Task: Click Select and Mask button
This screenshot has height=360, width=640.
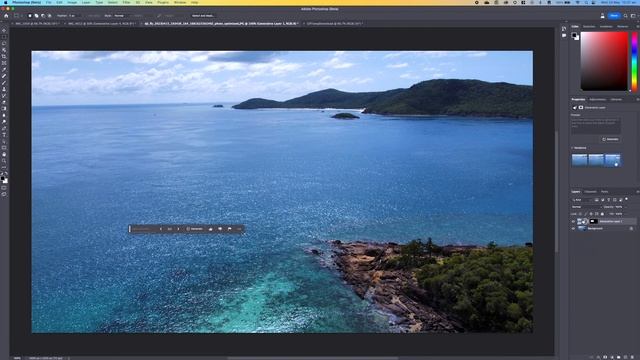Action: [x=203, y=16]
